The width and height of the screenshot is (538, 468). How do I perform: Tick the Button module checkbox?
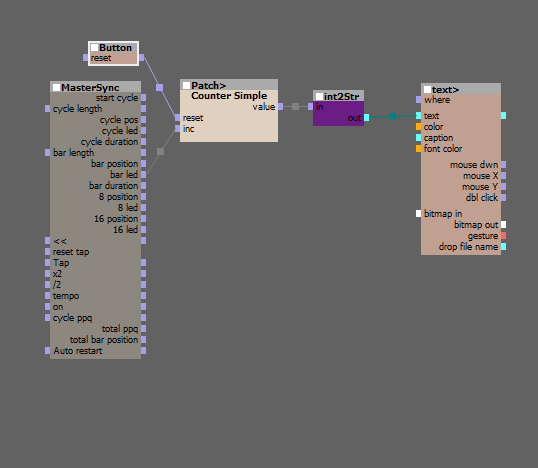(94, 47)
